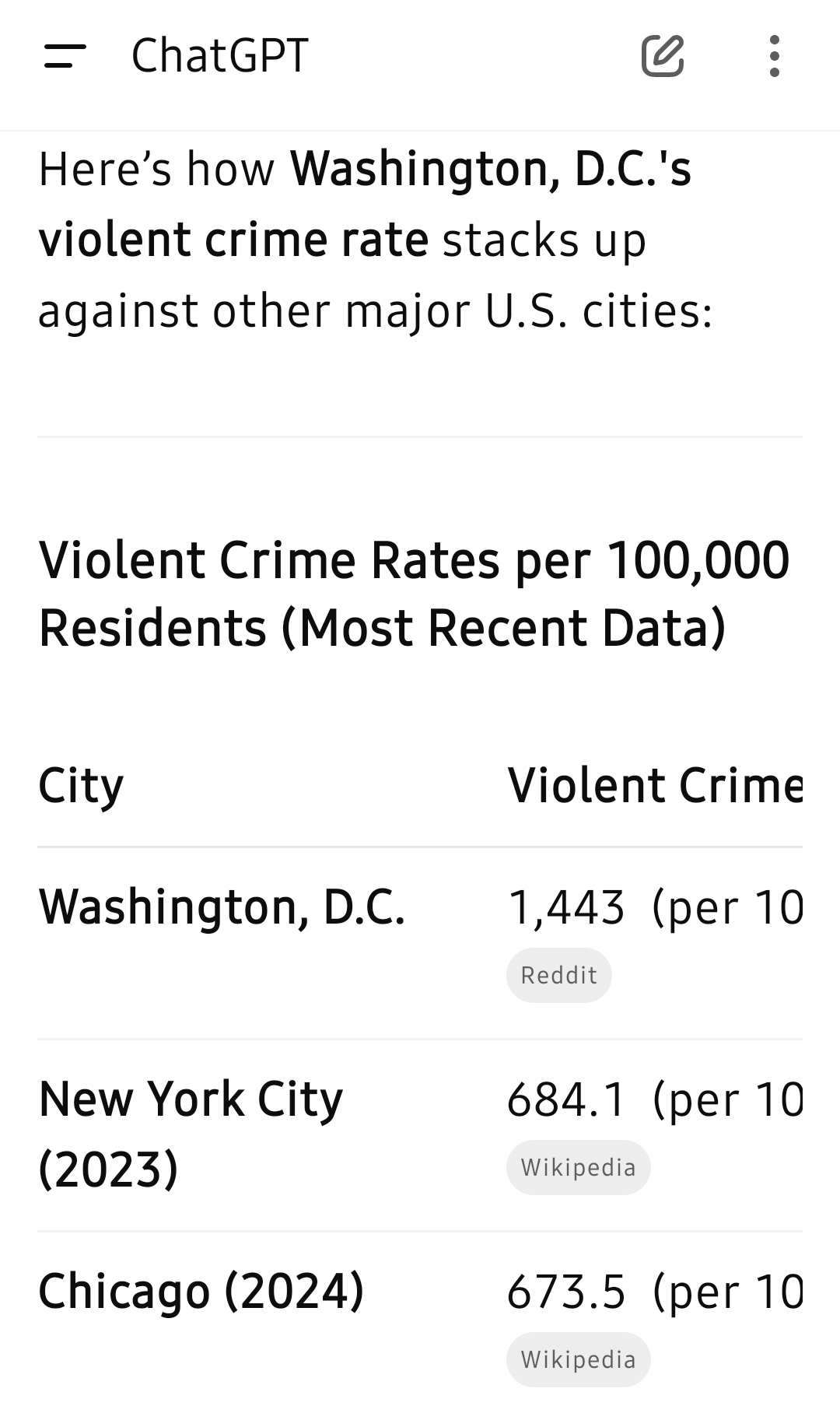Open Wikipedia citation in Chicago row

pos(578,1359)
